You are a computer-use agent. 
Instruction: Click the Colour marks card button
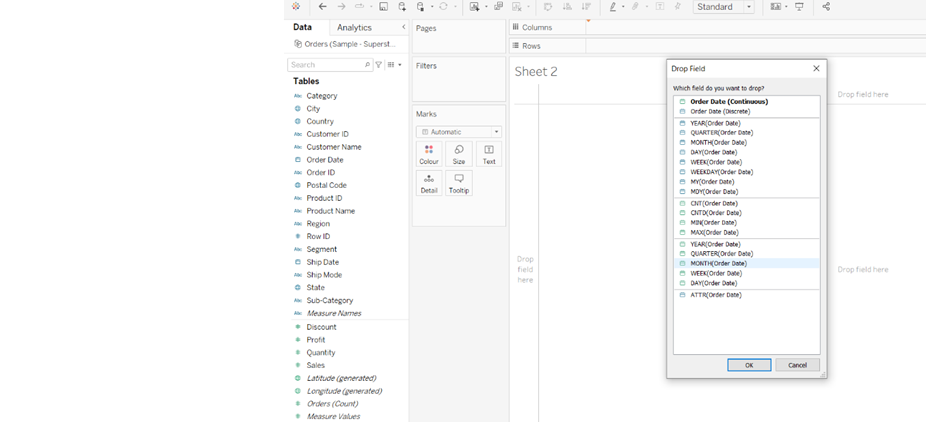coord(429,153)
